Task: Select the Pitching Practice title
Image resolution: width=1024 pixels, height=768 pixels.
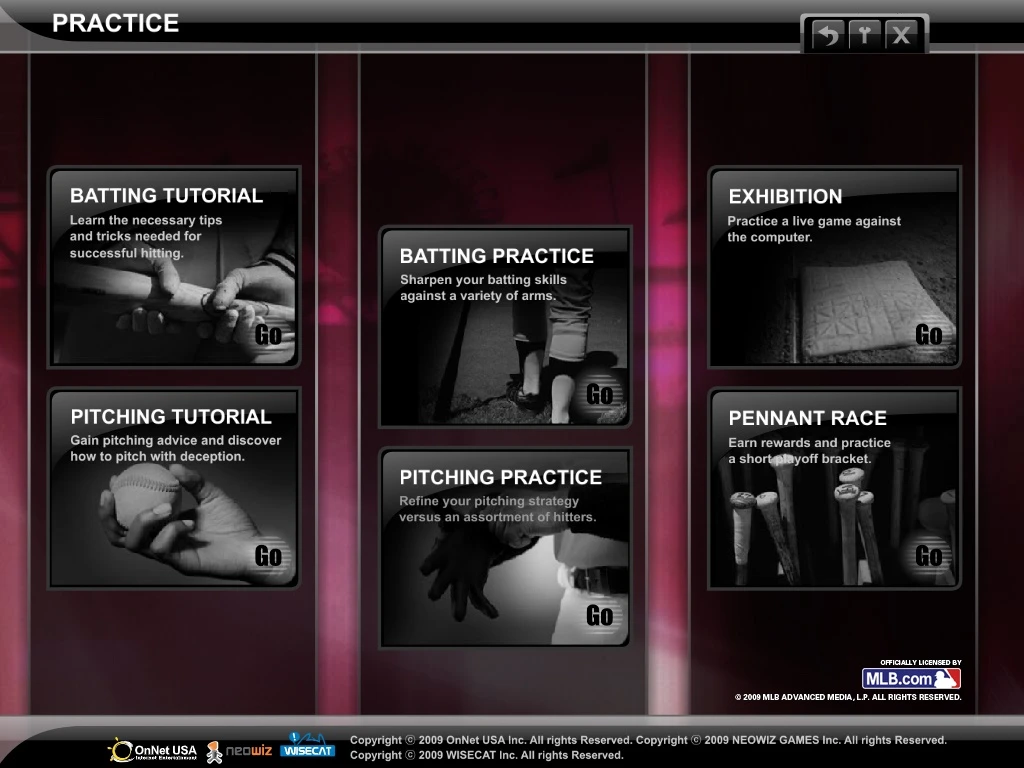Action: (x=501, y=477)
